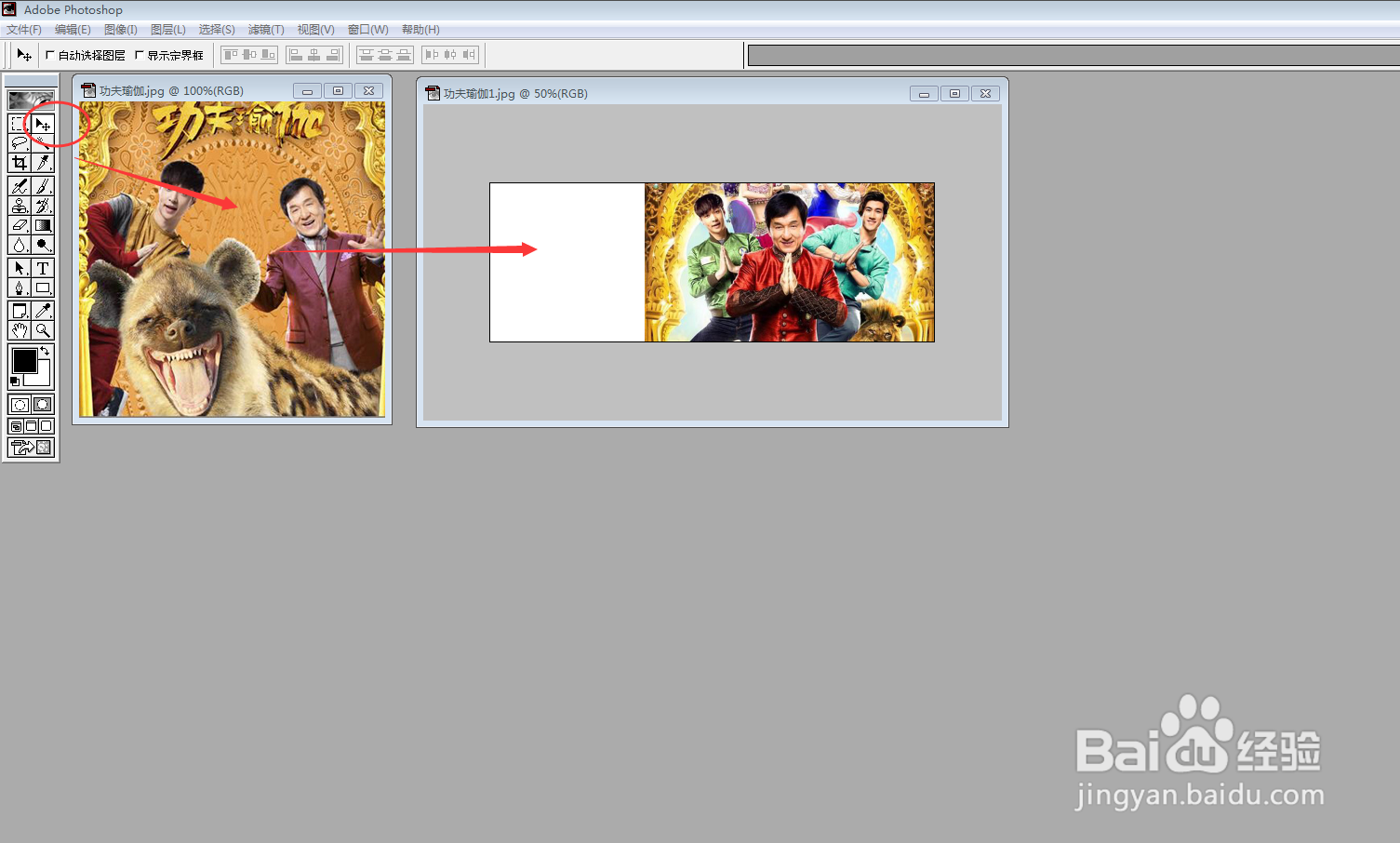
Task: Click the palette well in options bar
Action: coord(1073,56)
